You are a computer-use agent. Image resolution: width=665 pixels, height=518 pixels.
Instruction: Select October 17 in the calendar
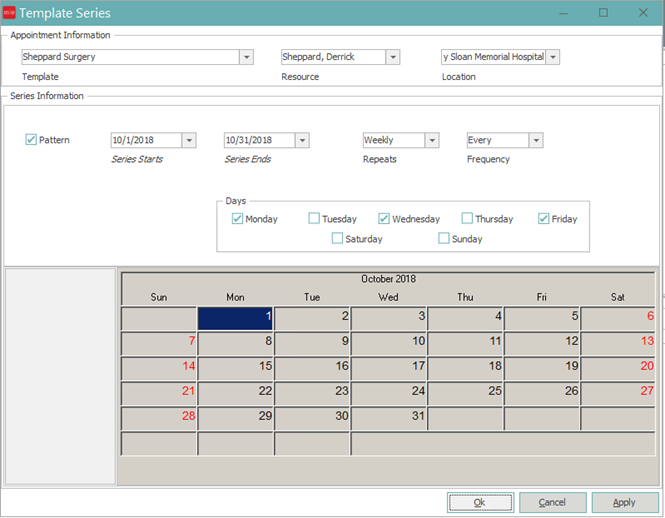388,369
